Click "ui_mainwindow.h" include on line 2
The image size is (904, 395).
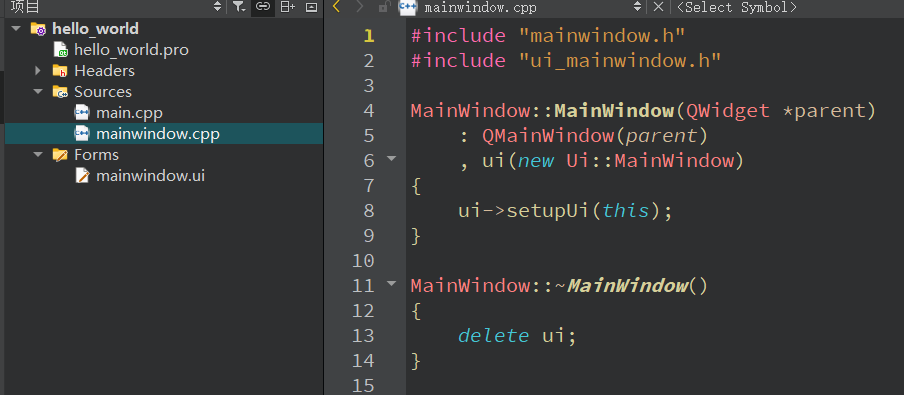620,61
